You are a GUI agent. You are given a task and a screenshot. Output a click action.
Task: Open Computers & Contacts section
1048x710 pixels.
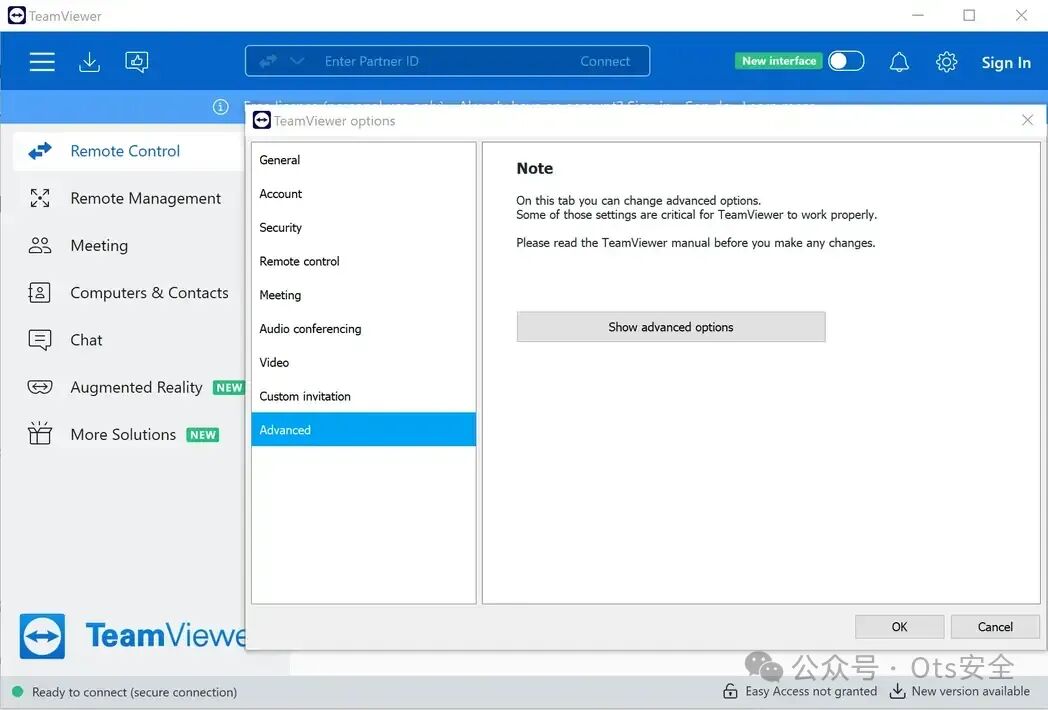129,293
